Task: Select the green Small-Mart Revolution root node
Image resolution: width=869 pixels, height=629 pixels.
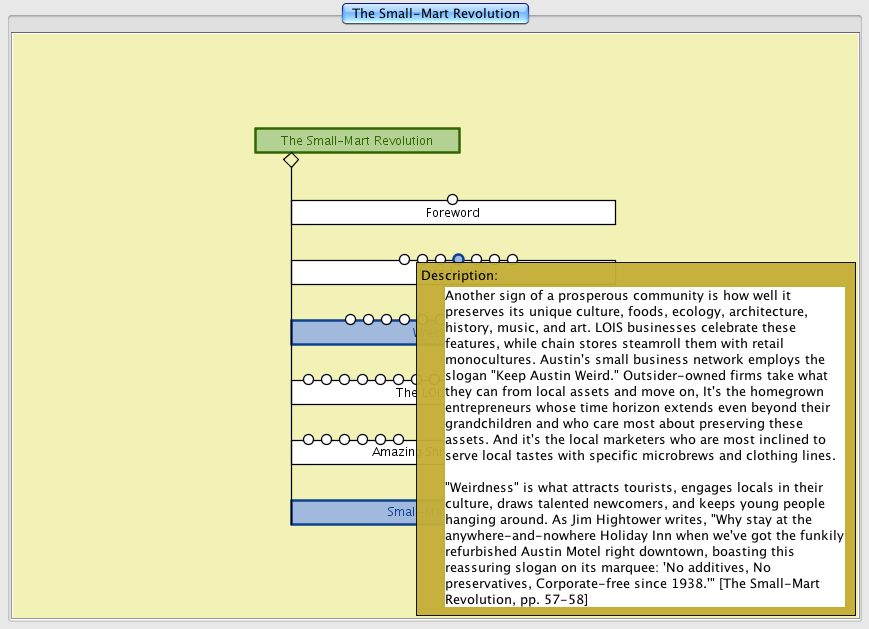Action: pyautogui.click(x=357, y=141)
